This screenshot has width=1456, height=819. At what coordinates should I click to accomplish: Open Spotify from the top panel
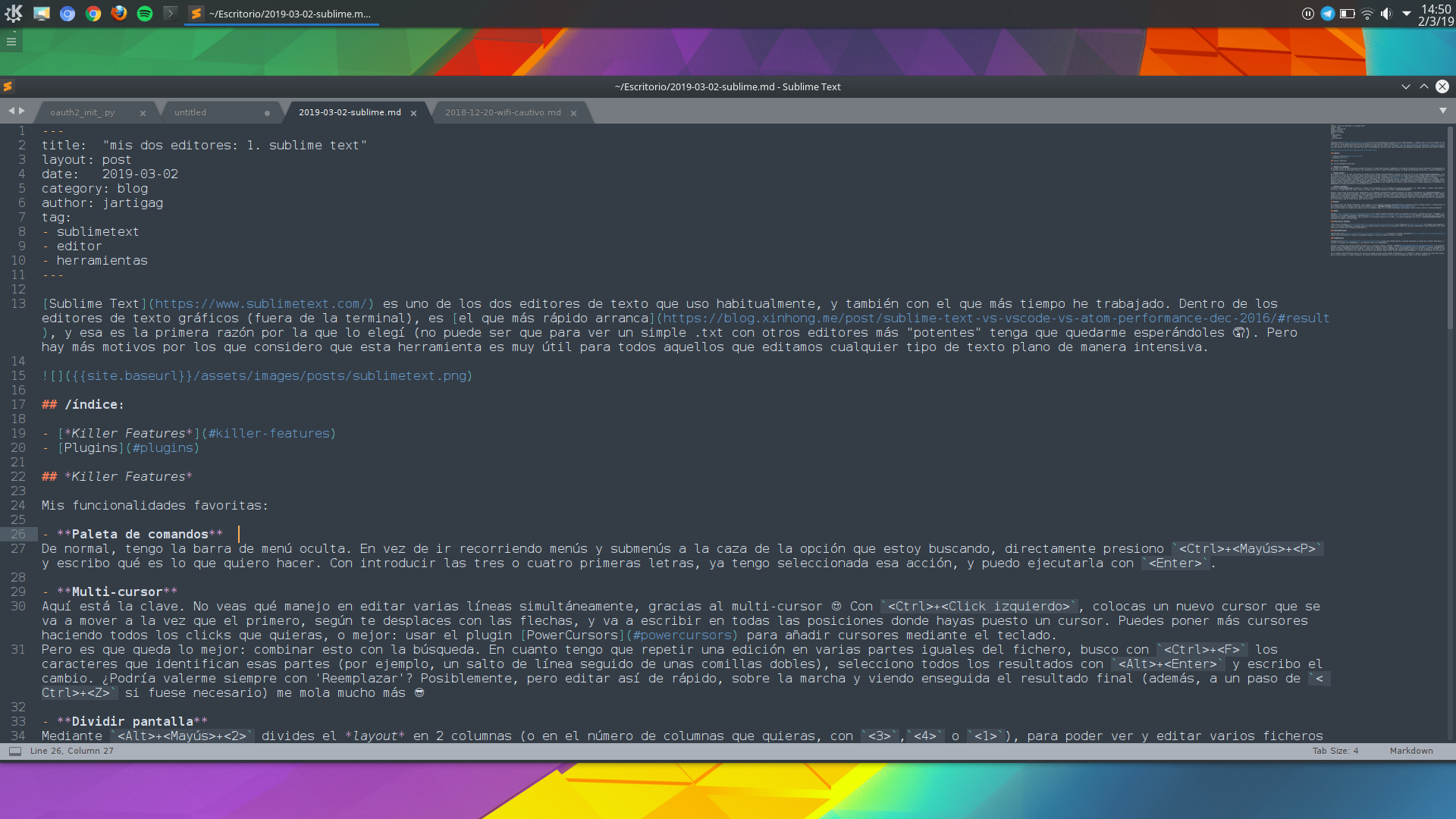coord(145,13)
